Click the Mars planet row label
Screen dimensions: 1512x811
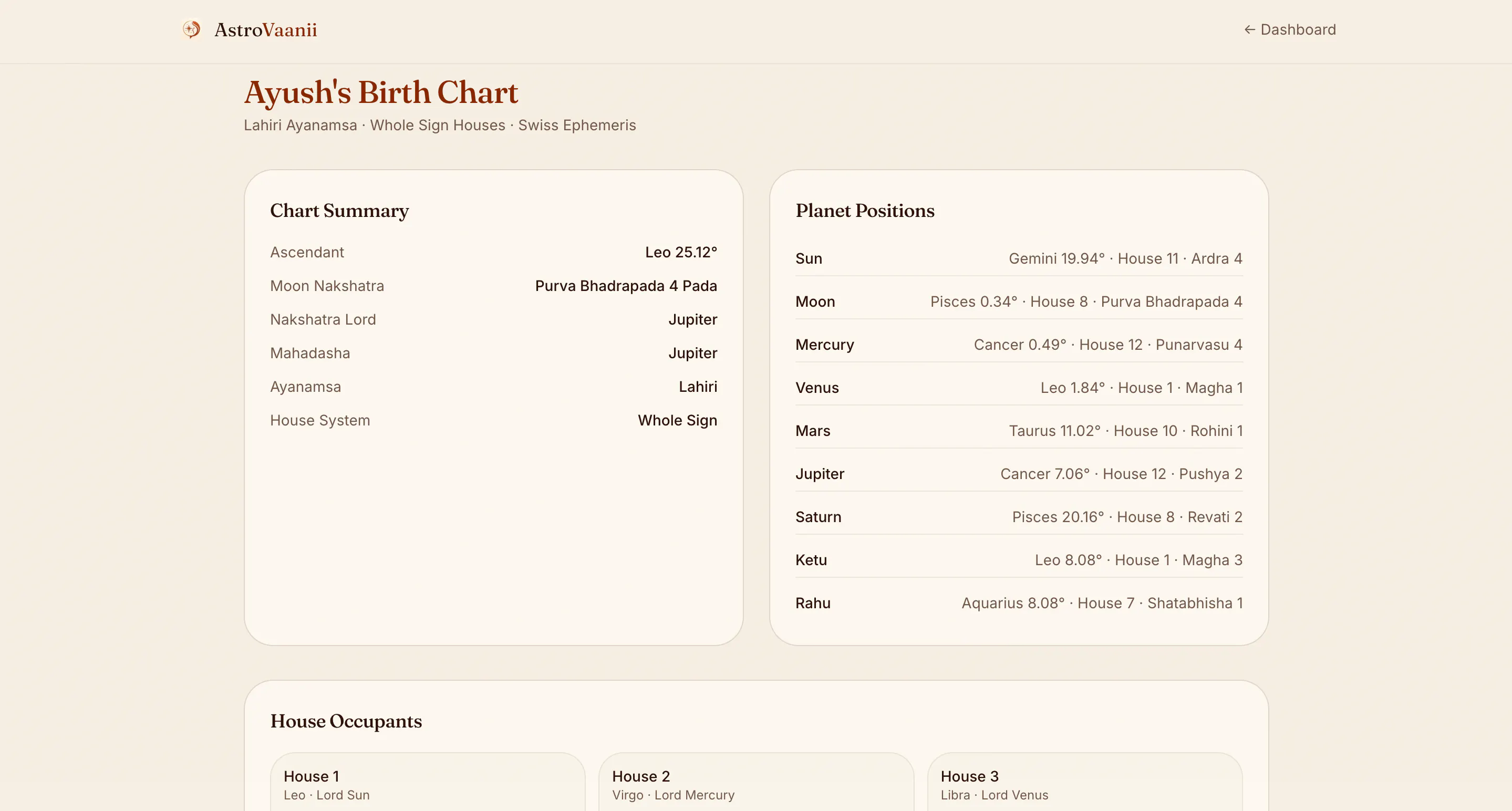click(812, 431)
